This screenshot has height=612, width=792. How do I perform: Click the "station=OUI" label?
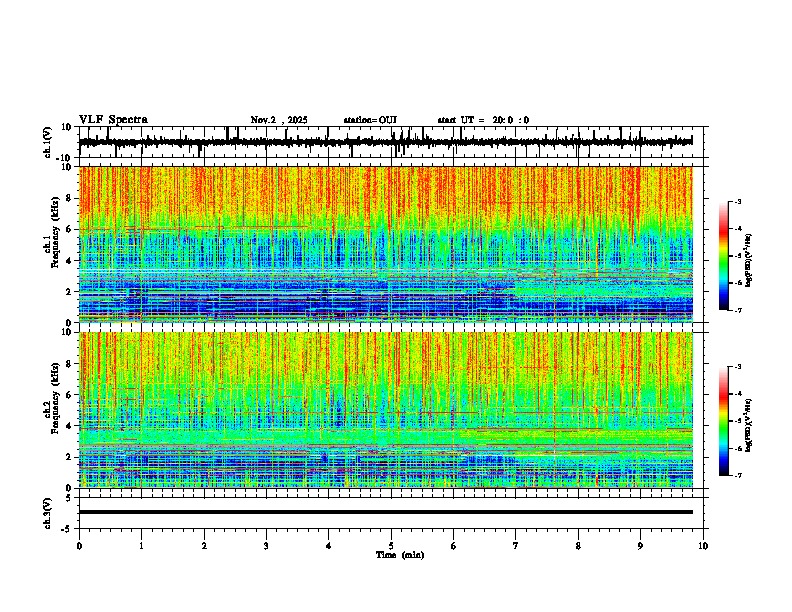click(x=370, y=120)
